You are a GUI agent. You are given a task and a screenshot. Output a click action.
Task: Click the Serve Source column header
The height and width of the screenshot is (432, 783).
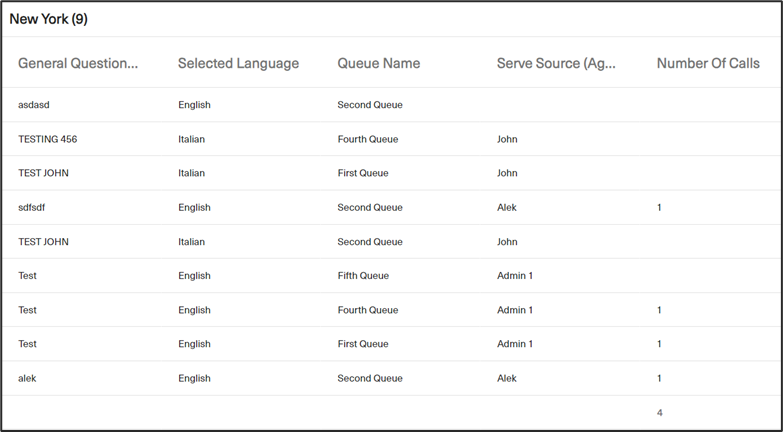(556, 63)
